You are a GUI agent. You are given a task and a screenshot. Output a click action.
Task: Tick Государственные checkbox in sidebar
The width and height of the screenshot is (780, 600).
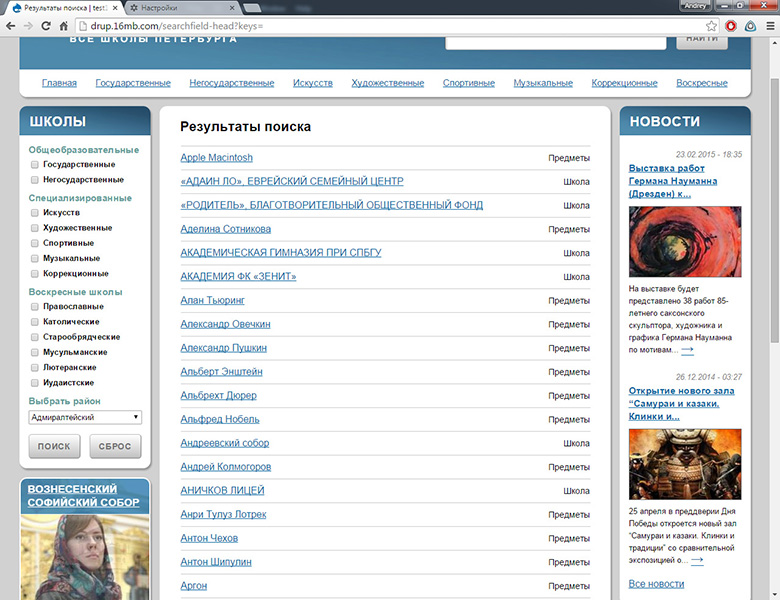[34, 165]
